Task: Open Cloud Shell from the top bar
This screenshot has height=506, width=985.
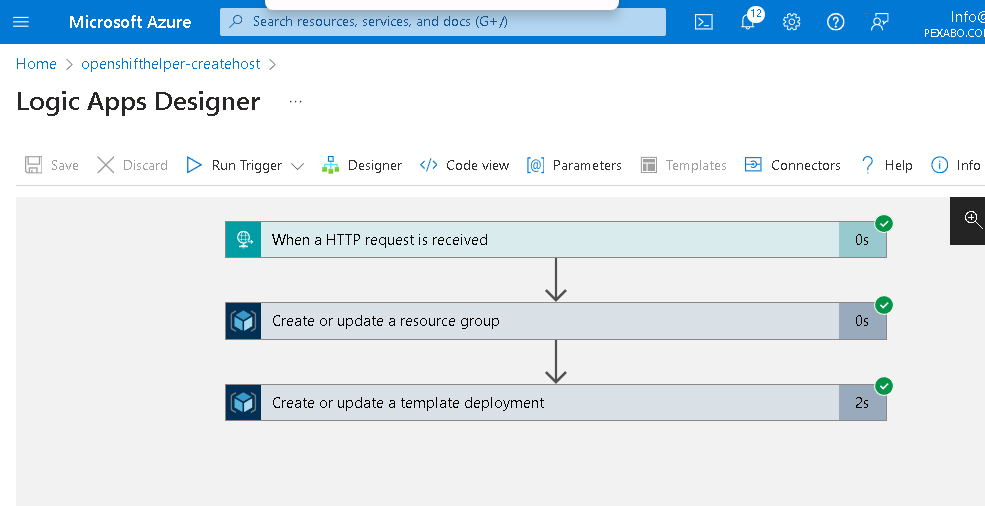Action: pyautogui.click(x=704, y=22)
